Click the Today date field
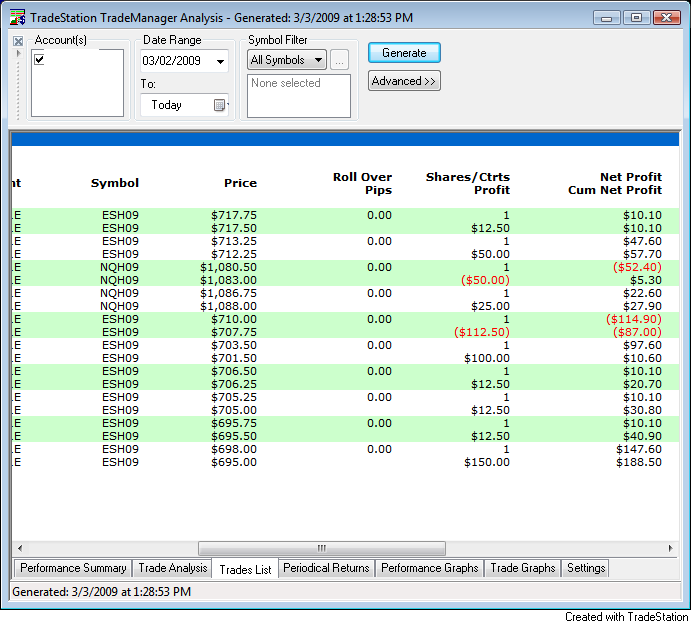 [x=184, y=105]
